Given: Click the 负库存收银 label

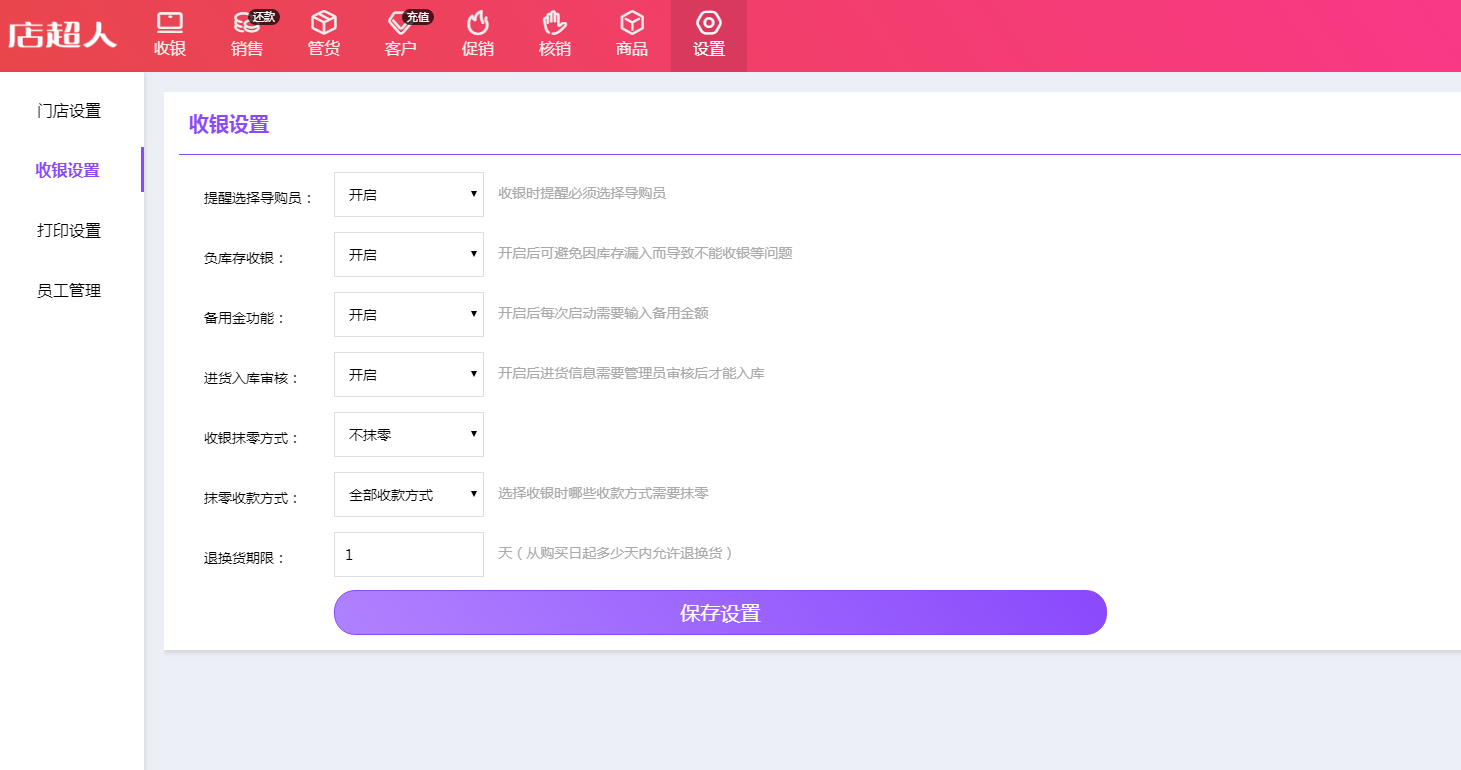Looking at the screenshot, I should tap(244, 258).
